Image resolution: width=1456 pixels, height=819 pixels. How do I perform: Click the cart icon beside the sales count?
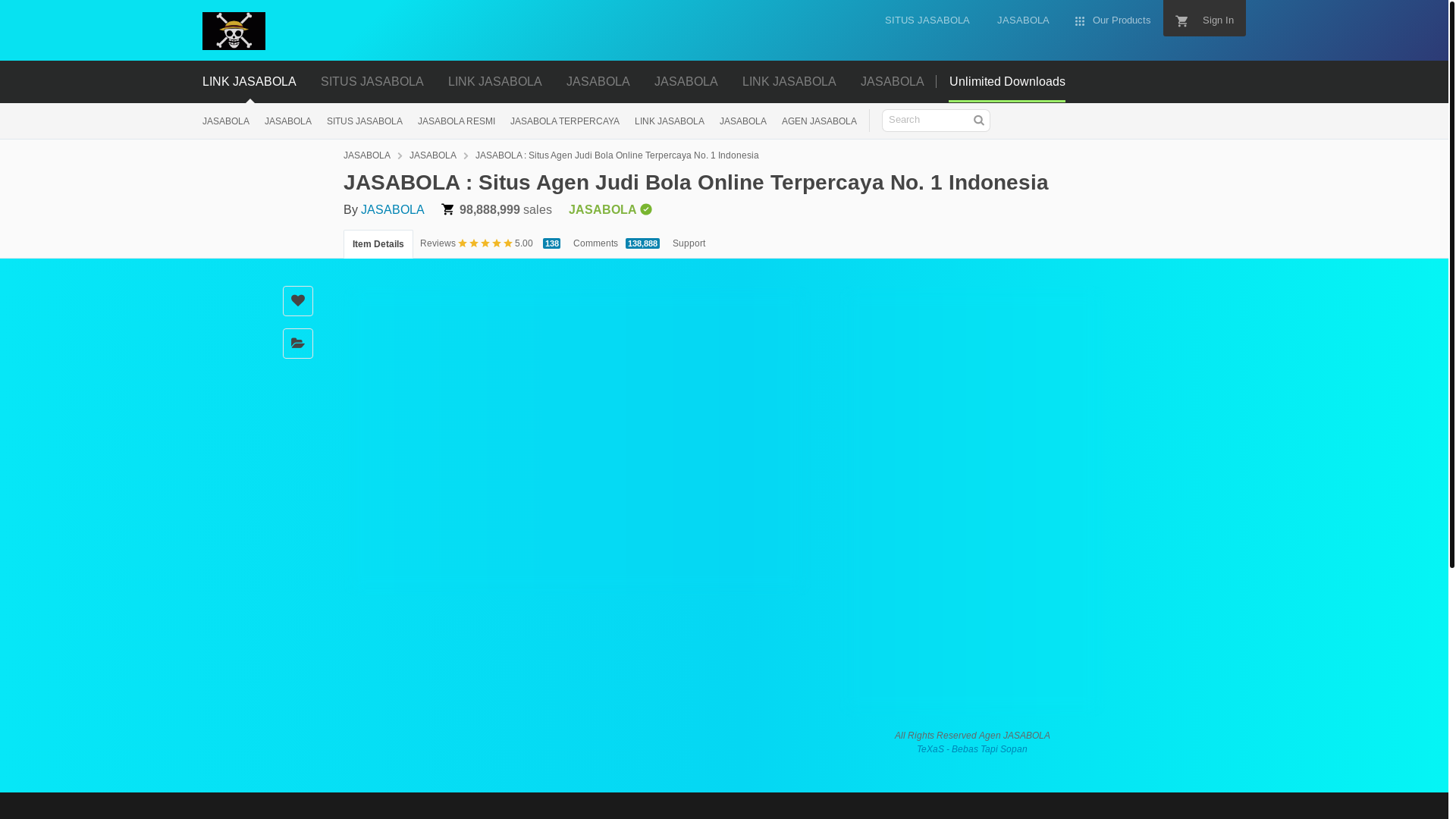(447, 209)
